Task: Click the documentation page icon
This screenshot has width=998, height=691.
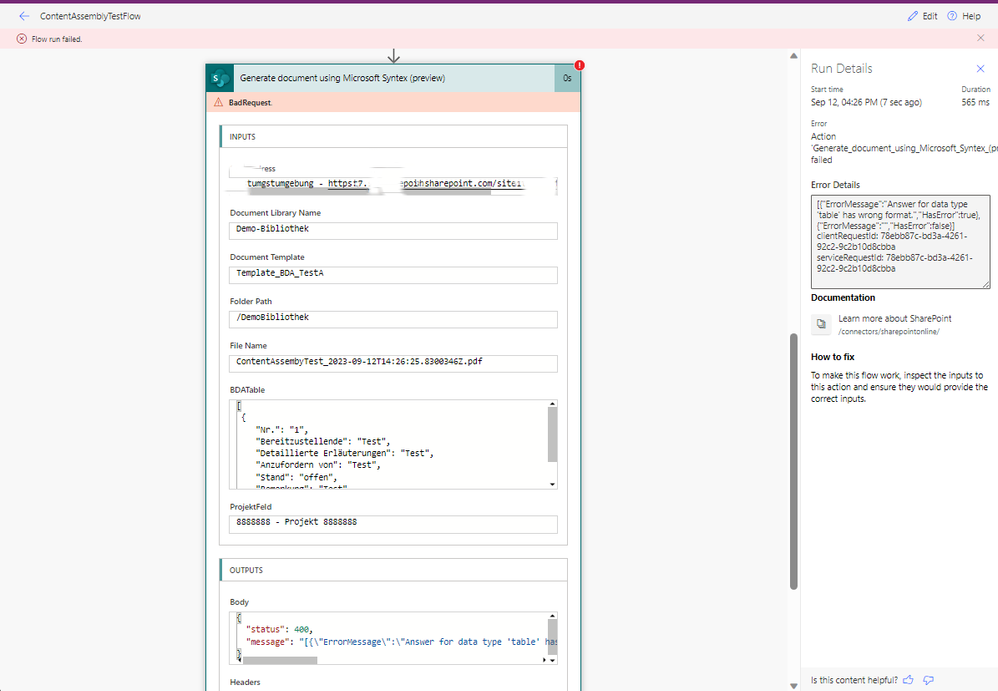Action: [x=821, y=324]
